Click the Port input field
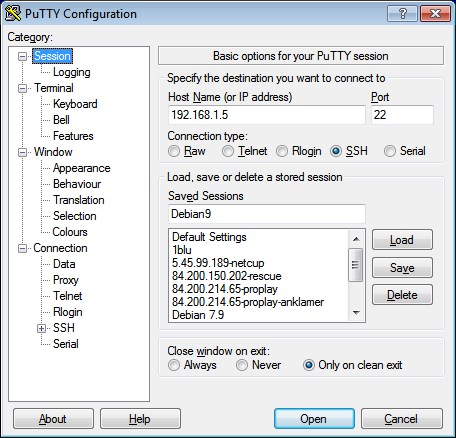 (402, 115)
